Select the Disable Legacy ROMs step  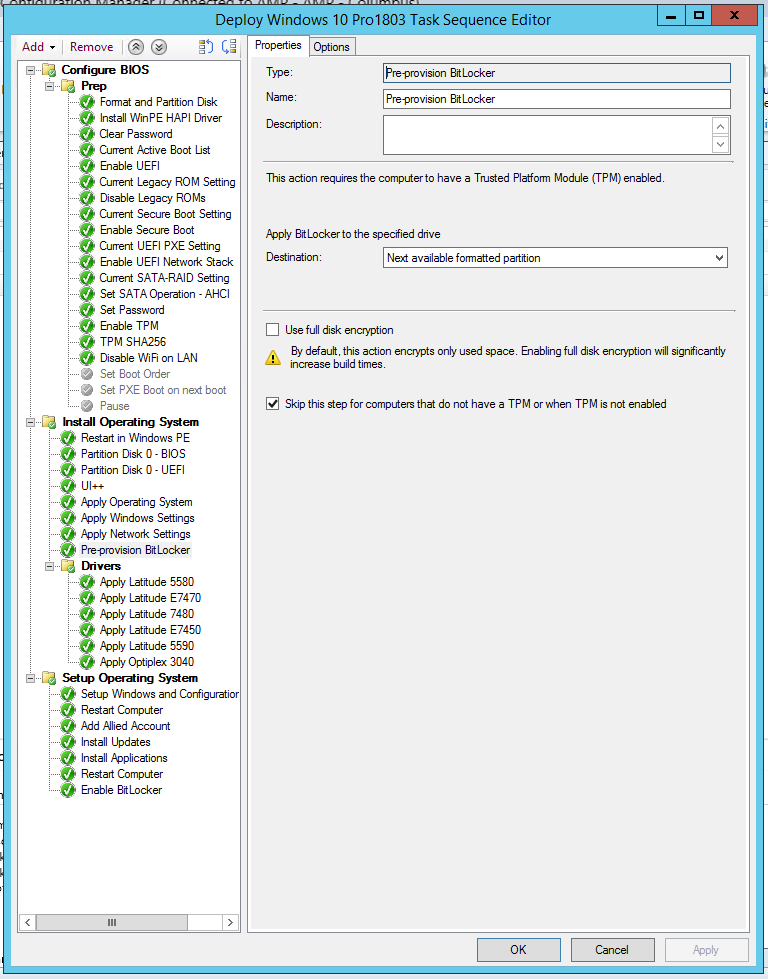pyautogui.click(x=152, y=198)
